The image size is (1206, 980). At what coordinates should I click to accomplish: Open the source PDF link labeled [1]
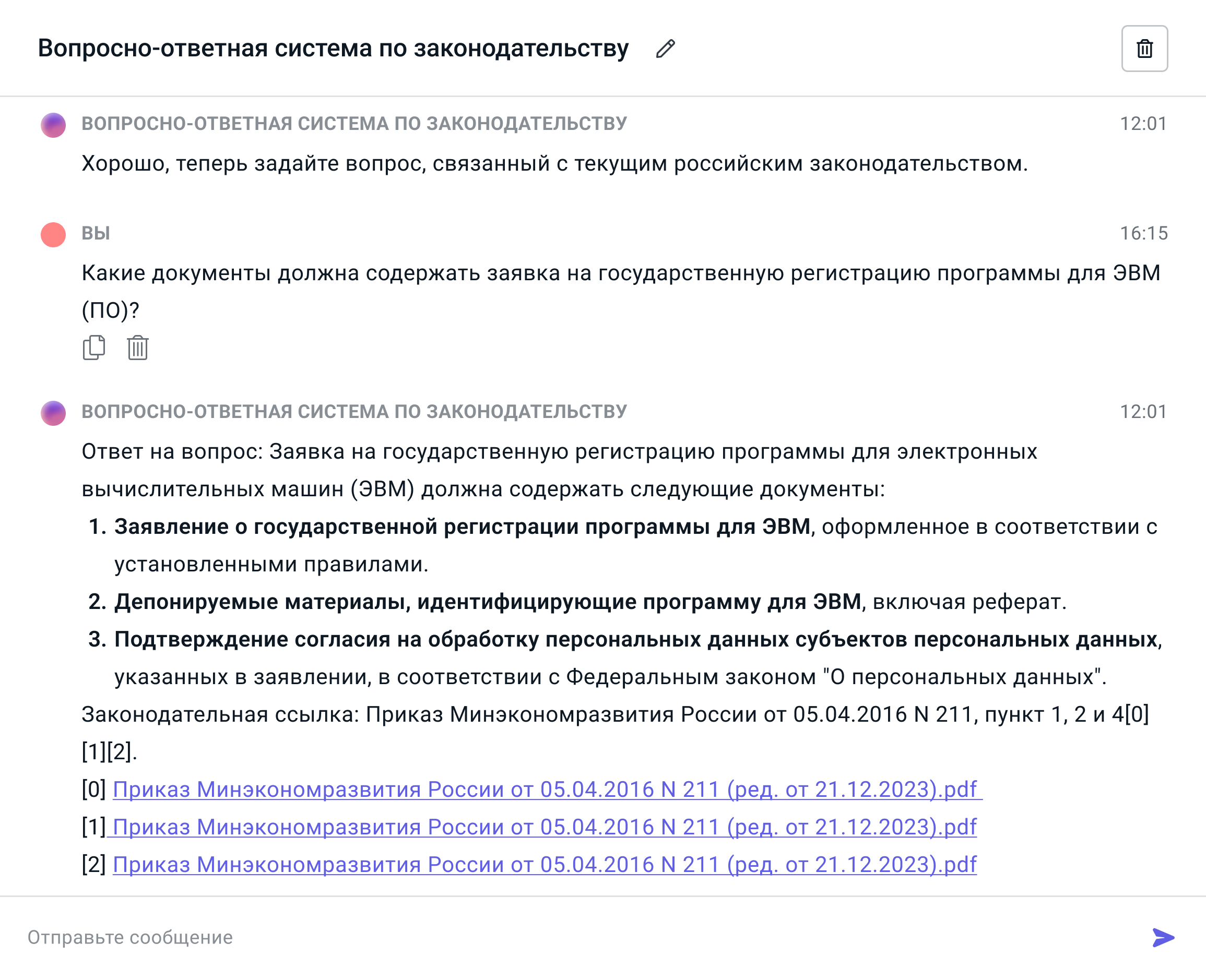click(x=545, y=827)
